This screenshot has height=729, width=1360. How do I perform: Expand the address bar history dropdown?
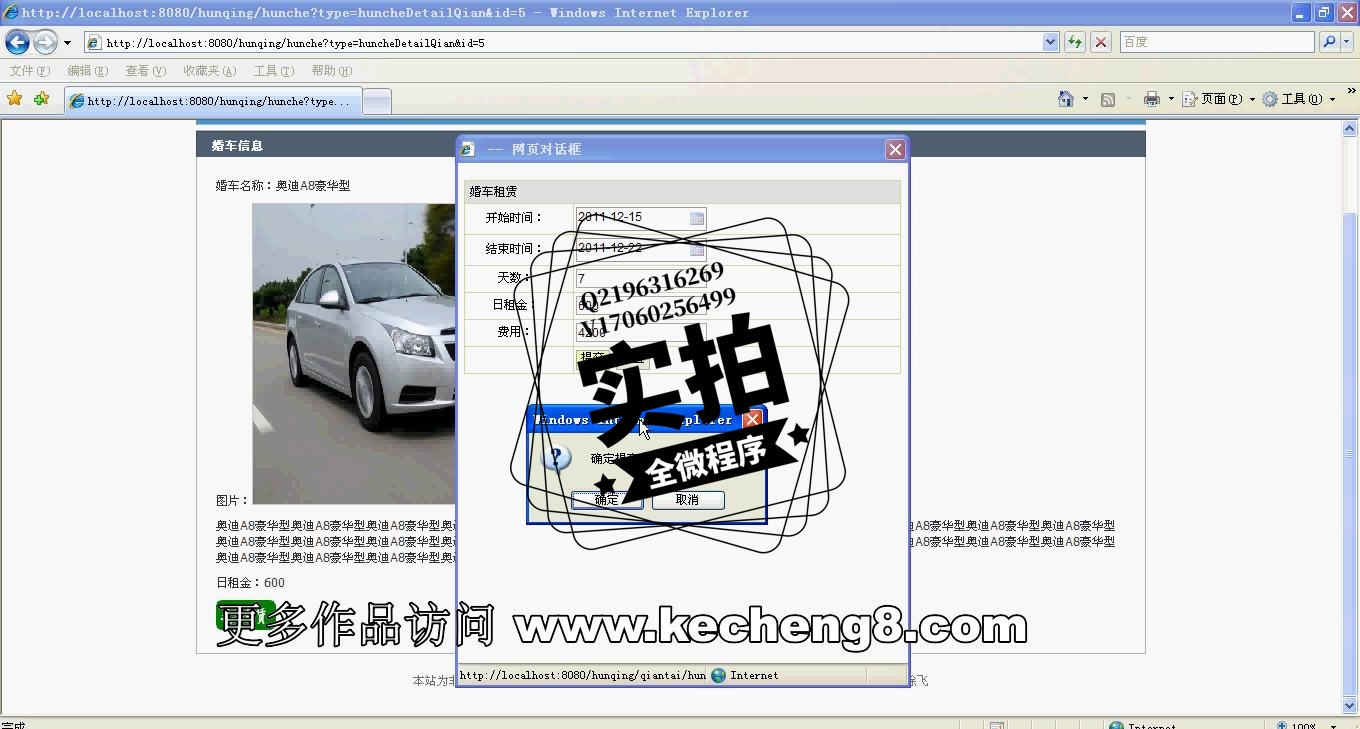pyautogui.click(x=1051, y=43)
